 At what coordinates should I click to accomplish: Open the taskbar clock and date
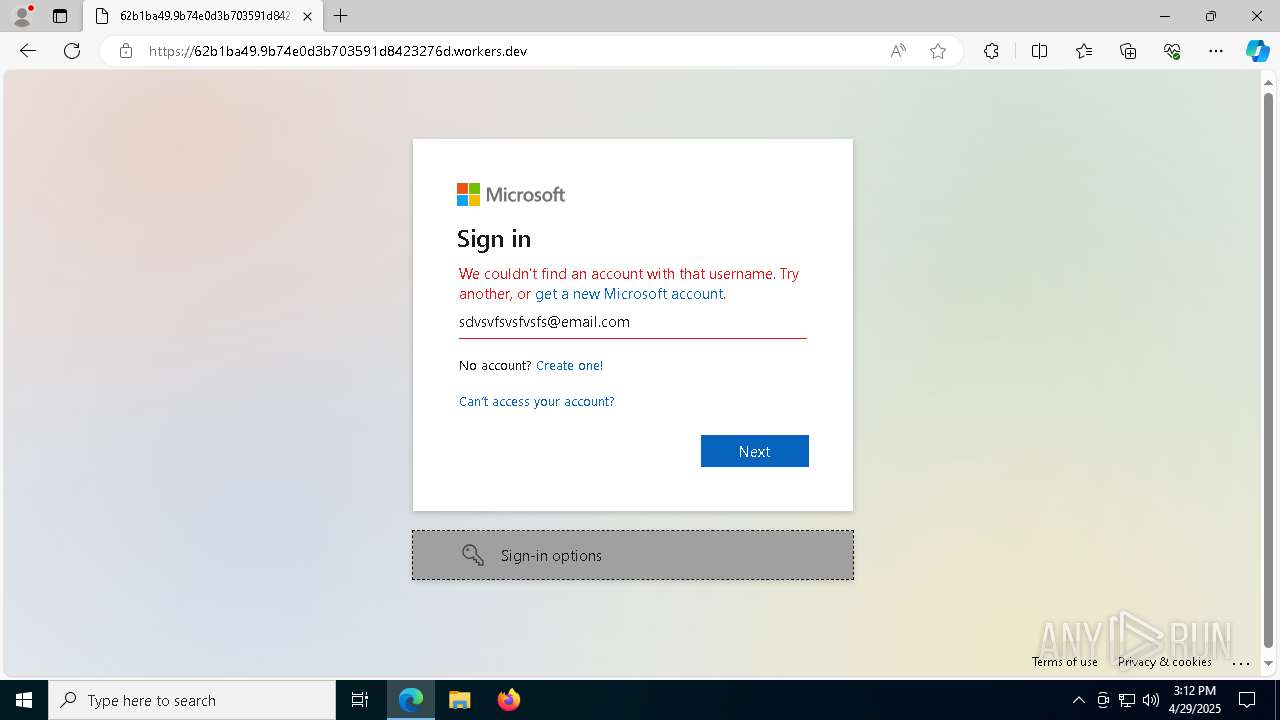point(1194,700)
